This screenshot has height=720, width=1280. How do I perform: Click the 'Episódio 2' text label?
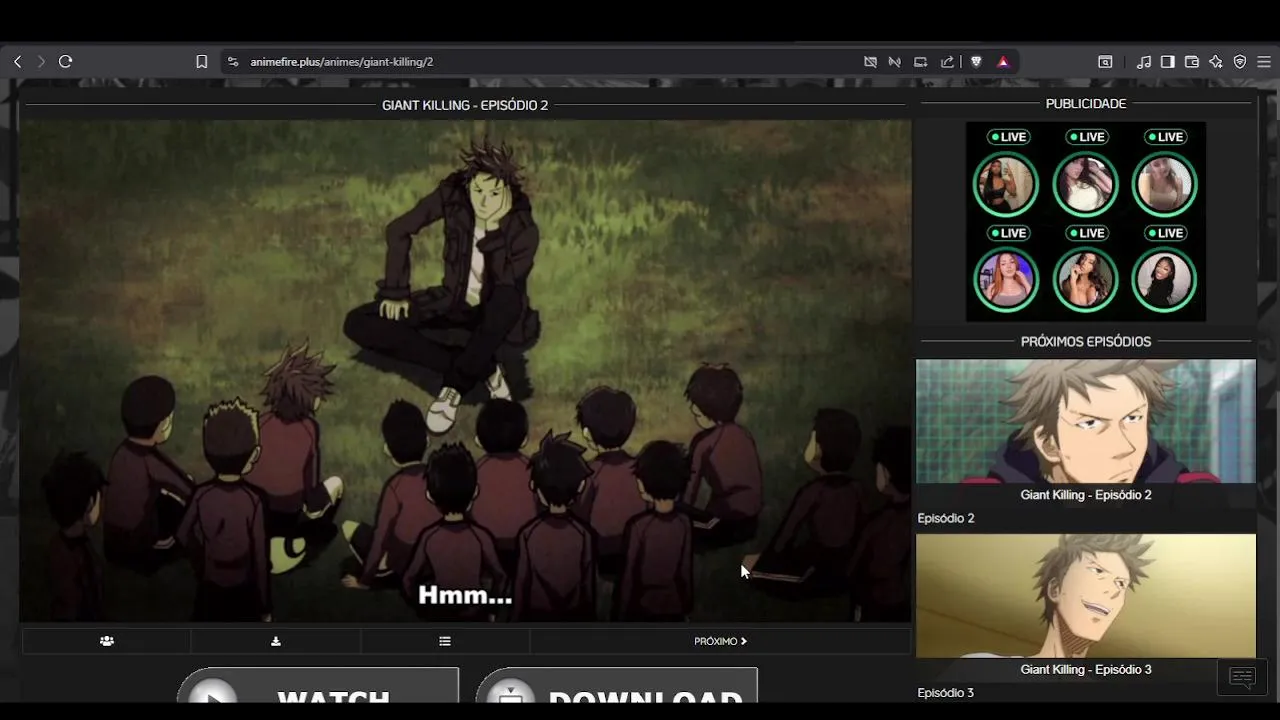[946, 518]
